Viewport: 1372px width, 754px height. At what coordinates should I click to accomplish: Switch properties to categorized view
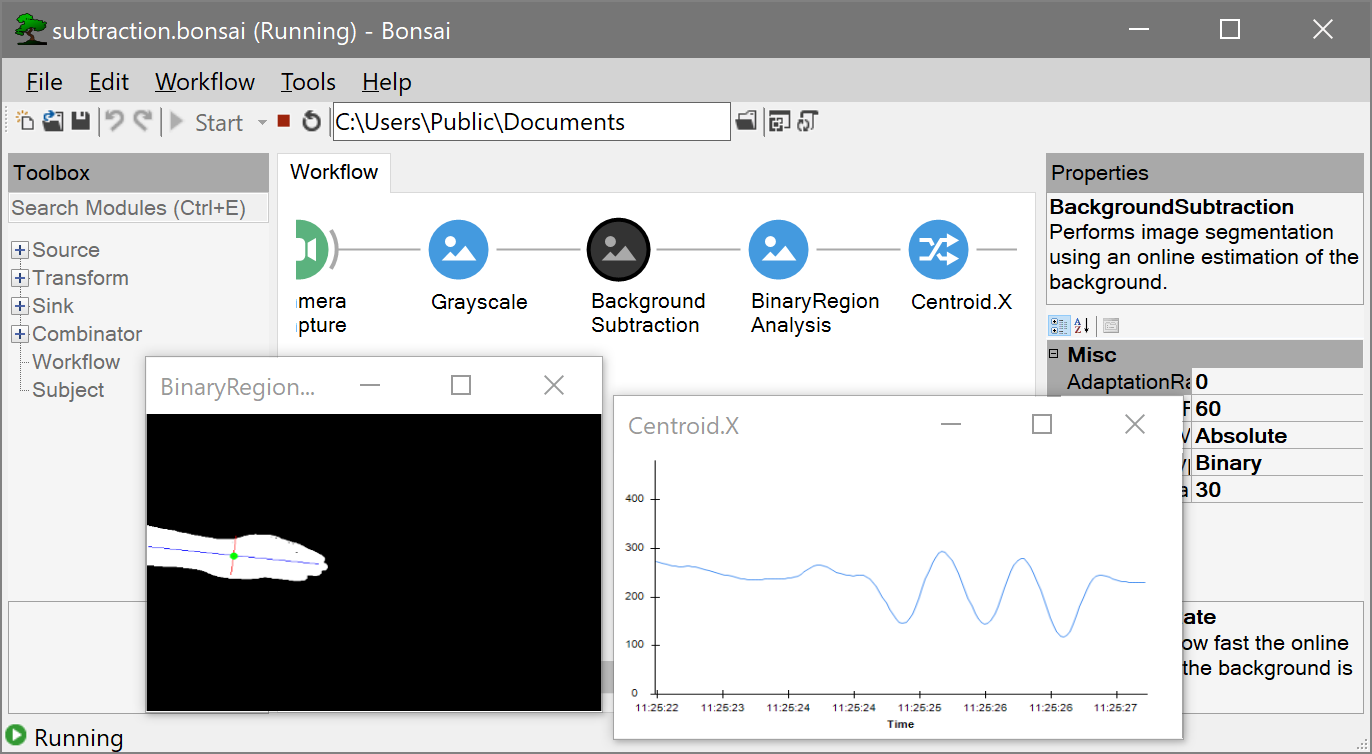click(1058, 326)
